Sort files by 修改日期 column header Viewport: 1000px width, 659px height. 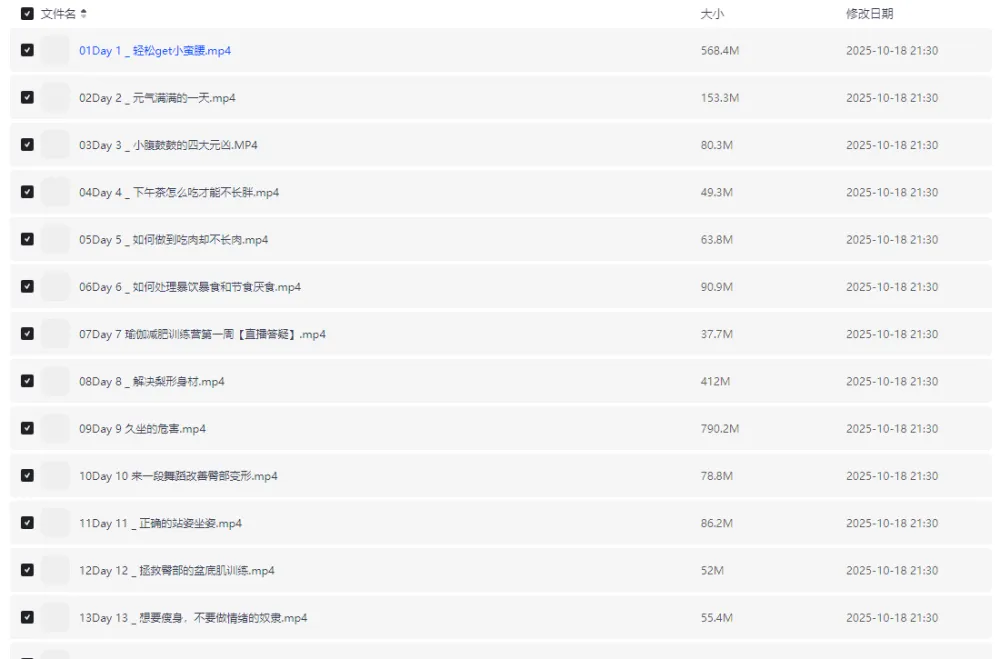869,14
